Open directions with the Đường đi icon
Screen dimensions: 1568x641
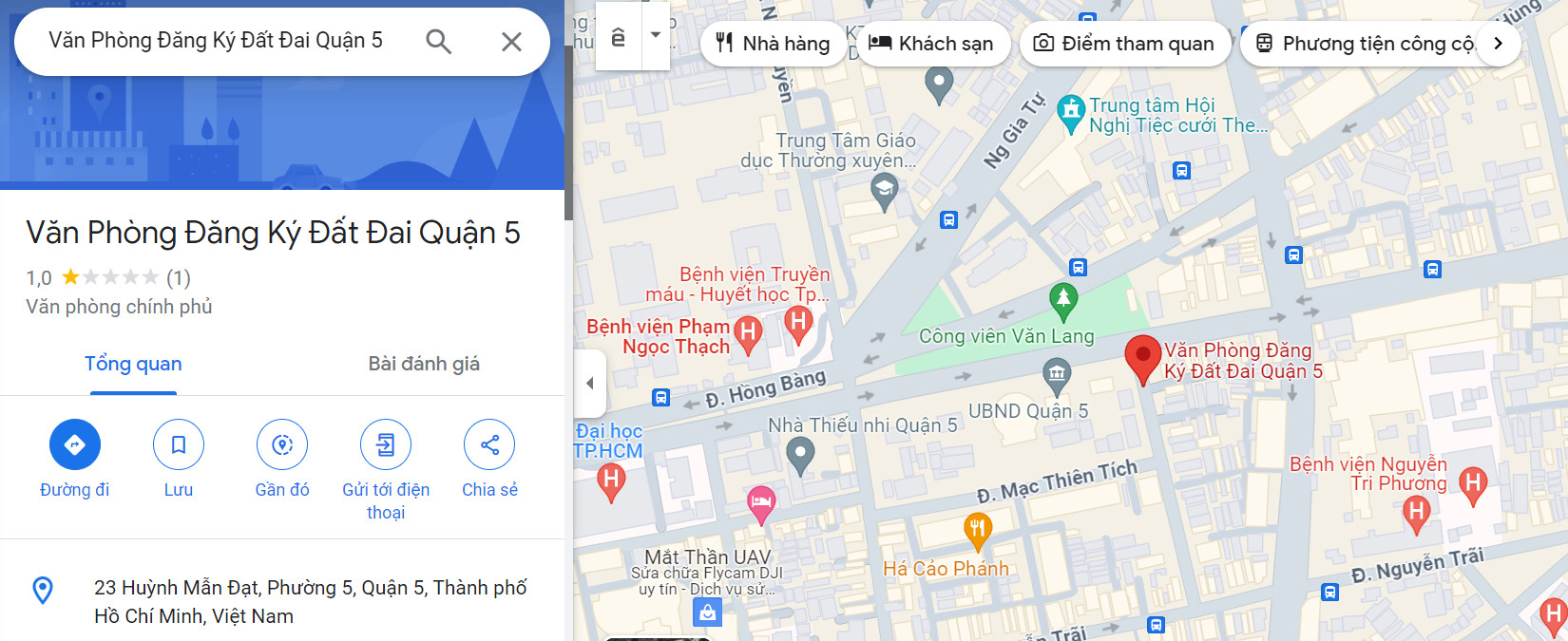point(75,444)
